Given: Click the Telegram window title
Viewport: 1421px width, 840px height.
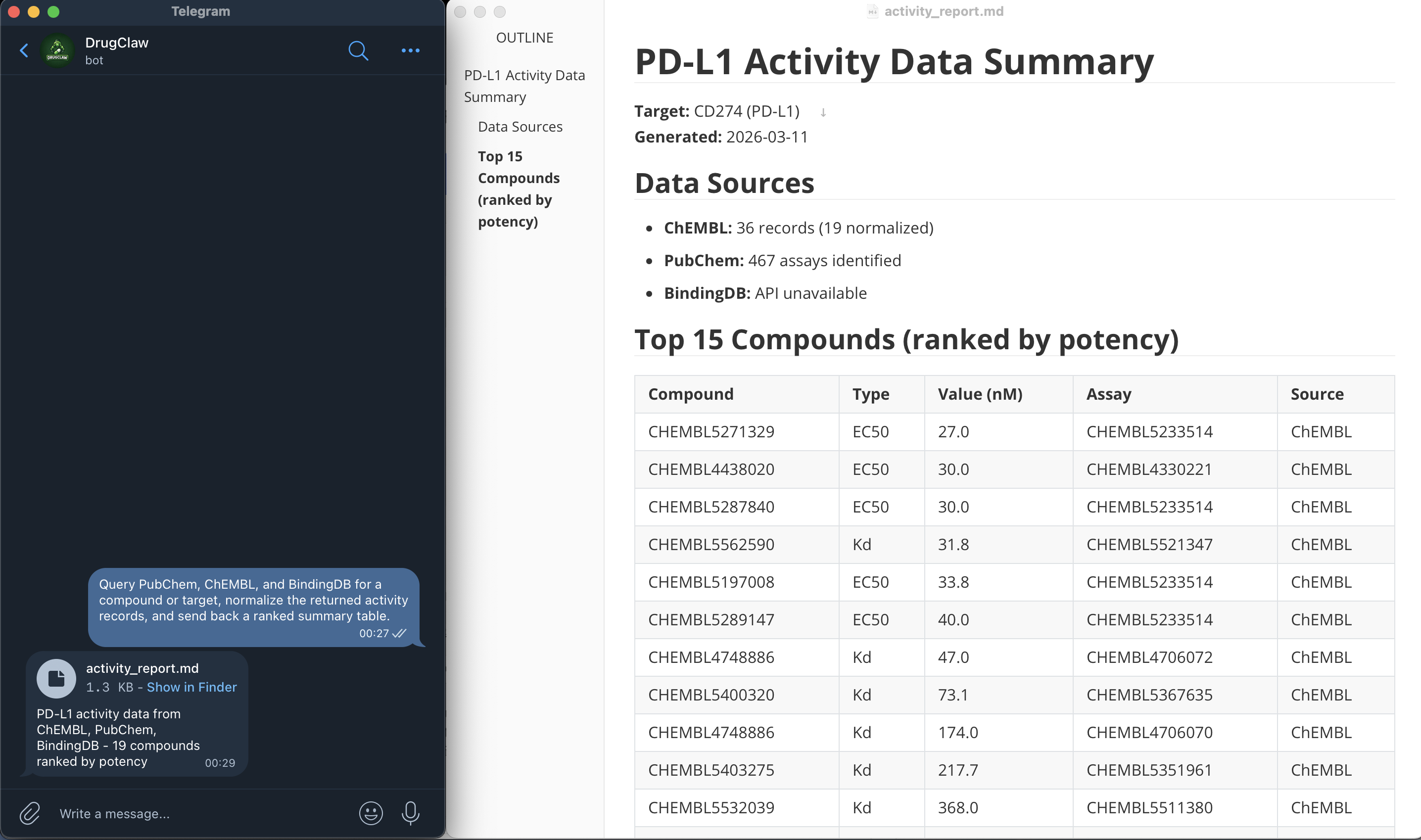Looking at the screenshot, I should coord(200,11).
